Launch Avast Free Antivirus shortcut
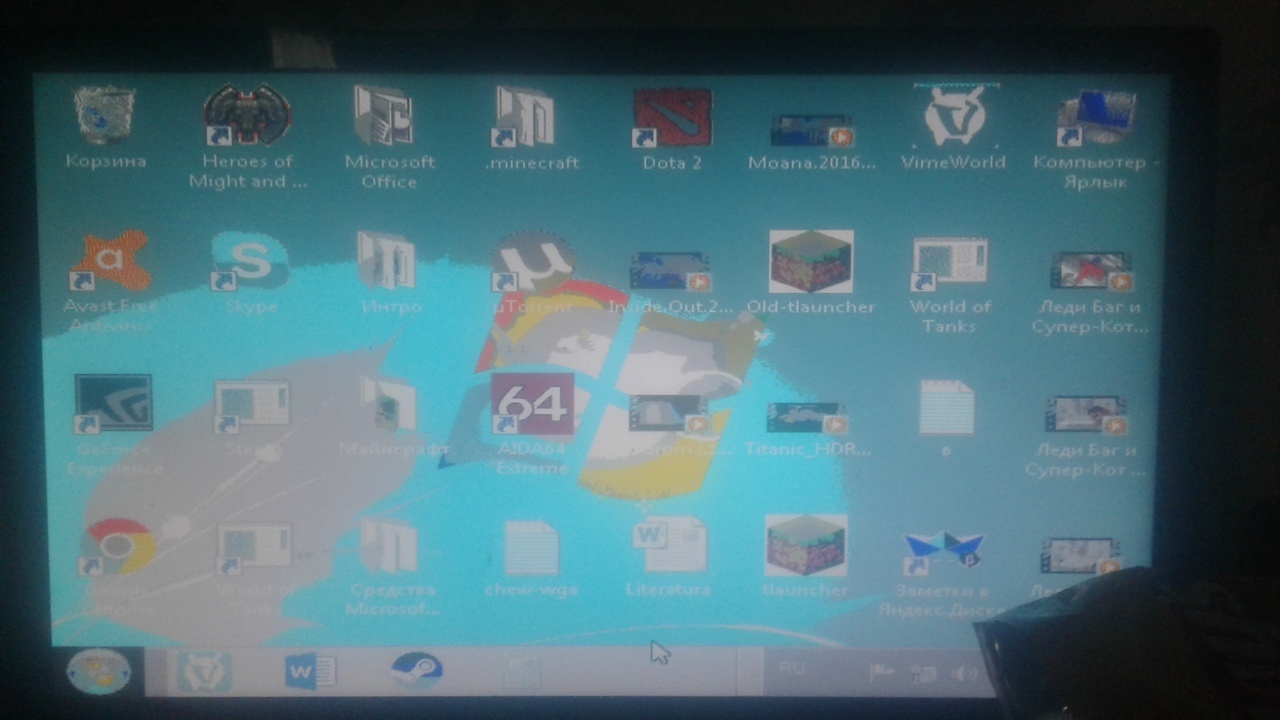This screenshot has height=720, width=1280. (110, 262)
